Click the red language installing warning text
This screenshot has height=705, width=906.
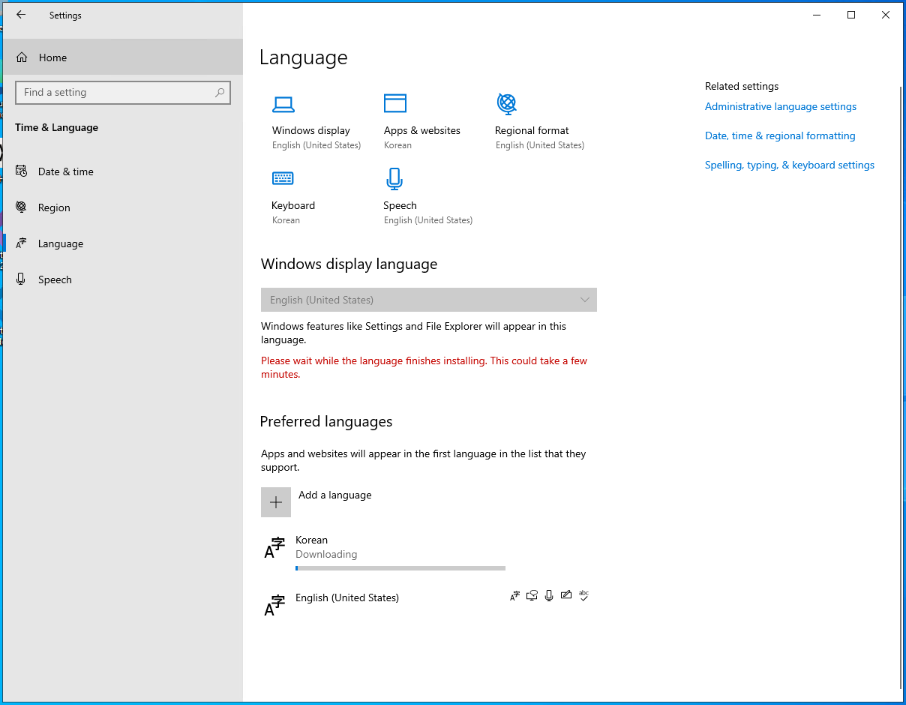coord(424,368)
